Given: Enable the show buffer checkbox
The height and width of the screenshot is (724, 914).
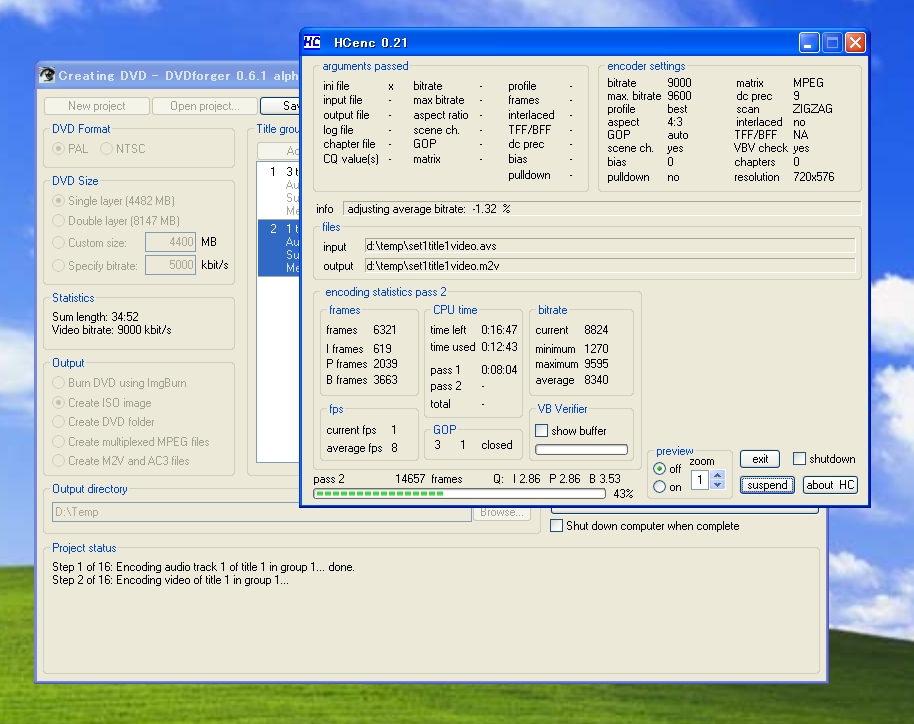Looking at the screenshot, I should pos(542,431).
